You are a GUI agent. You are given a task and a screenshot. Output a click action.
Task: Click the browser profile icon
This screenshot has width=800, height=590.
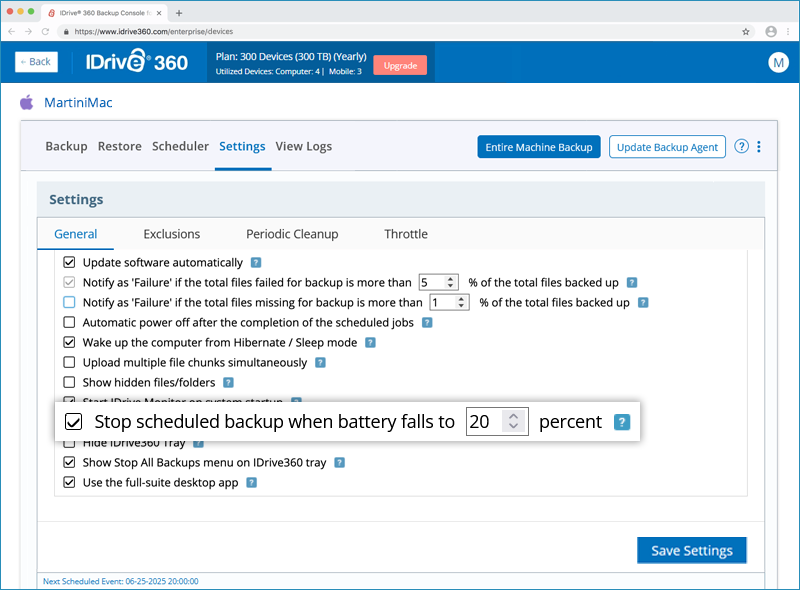[x=771, y=32]
